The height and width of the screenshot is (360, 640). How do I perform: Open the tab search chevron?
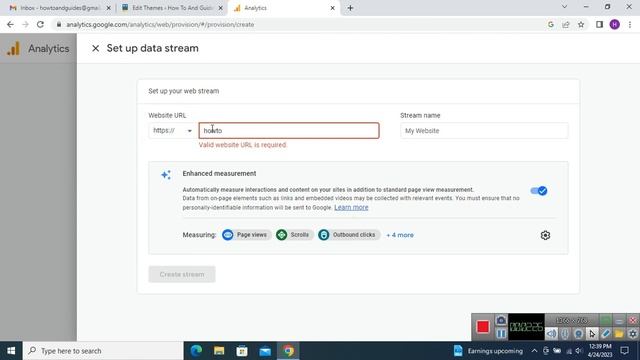pyautogui.click(x=564, y=7)
